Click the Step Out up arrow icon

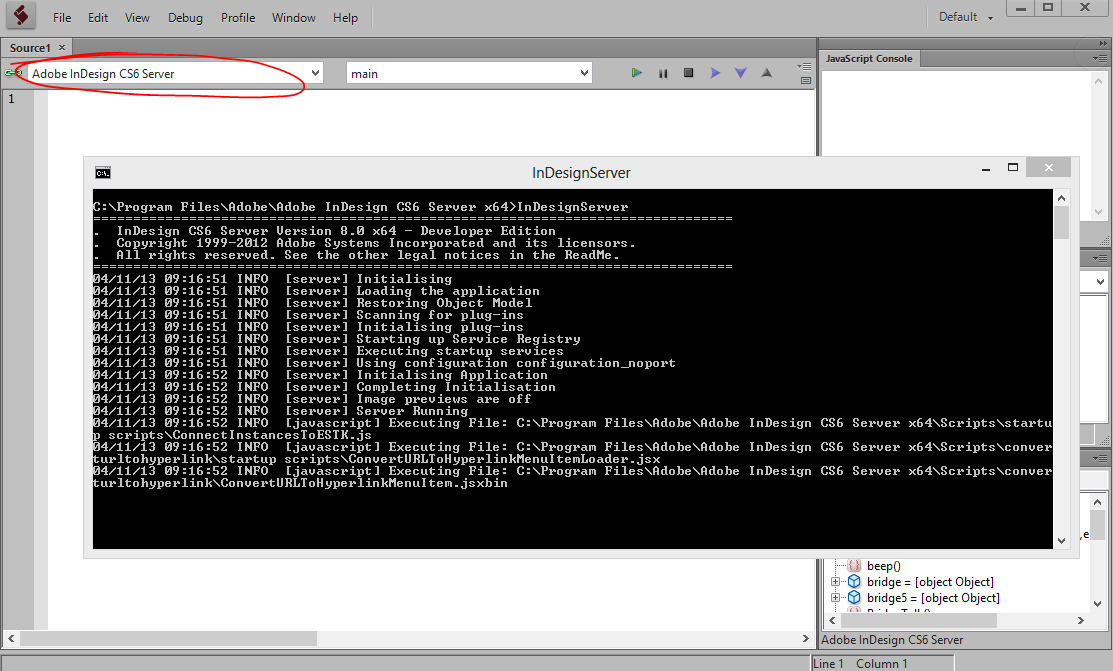(x=767, y=72)
